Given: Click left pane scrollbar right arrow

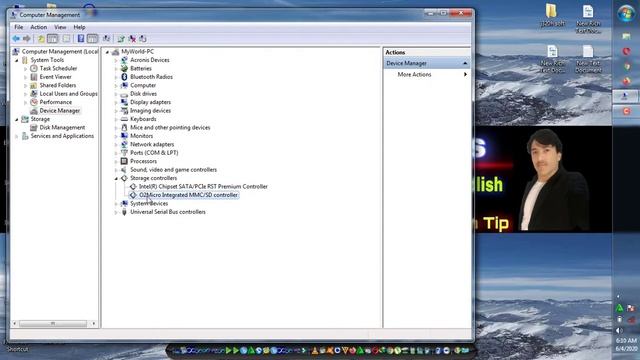Looking at the screenshot, I should pyautogui.click(x=94, y=324).
